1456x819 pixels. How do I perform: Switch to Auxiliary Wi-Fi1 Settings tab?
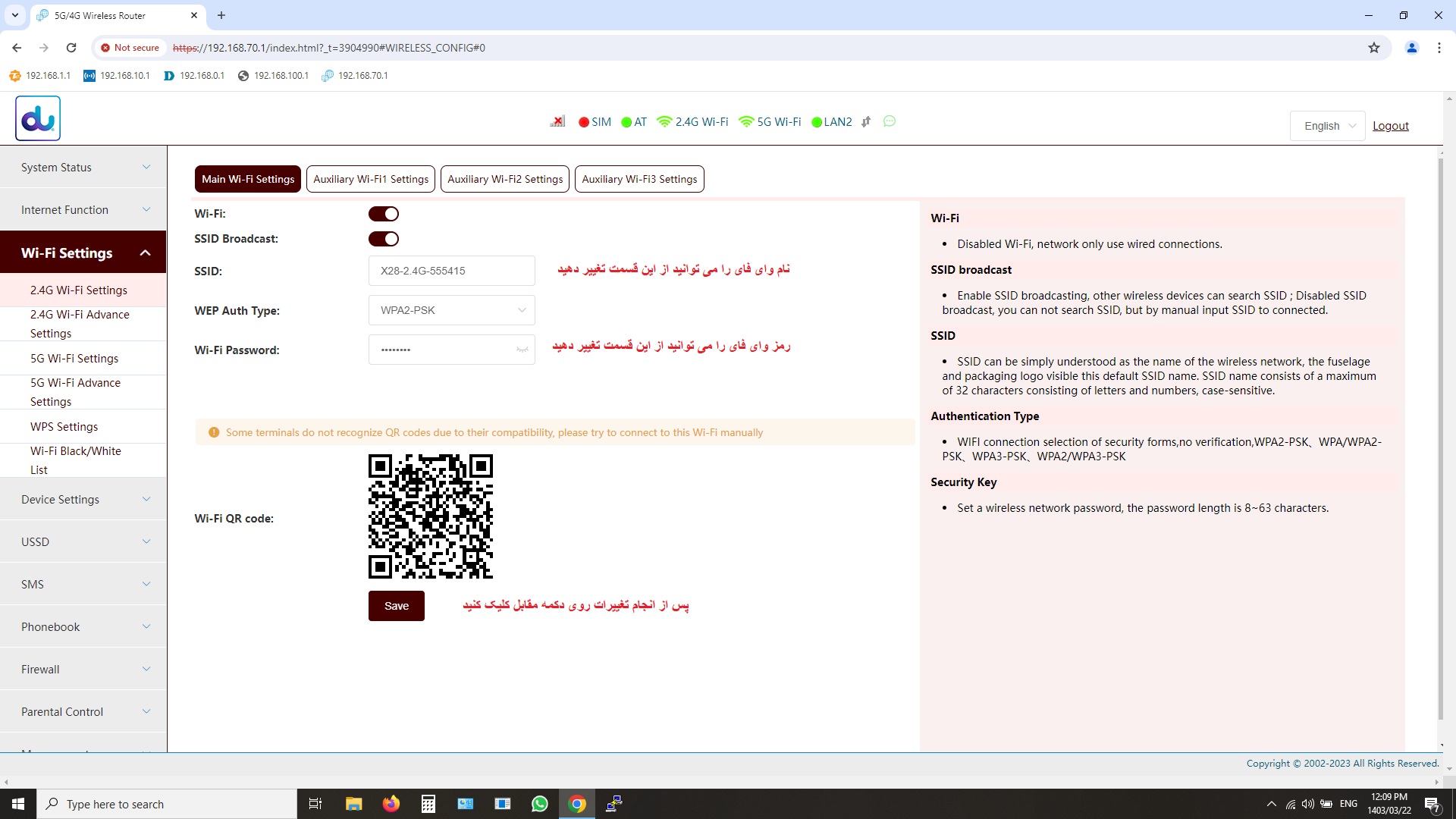[371, 179]
